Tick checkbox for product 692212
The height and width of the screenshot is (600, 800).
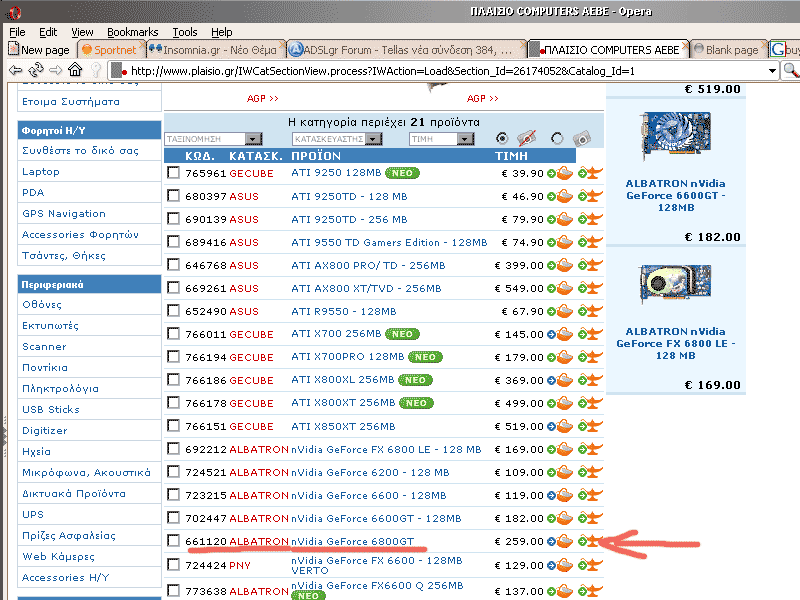[x=173, y=448]
